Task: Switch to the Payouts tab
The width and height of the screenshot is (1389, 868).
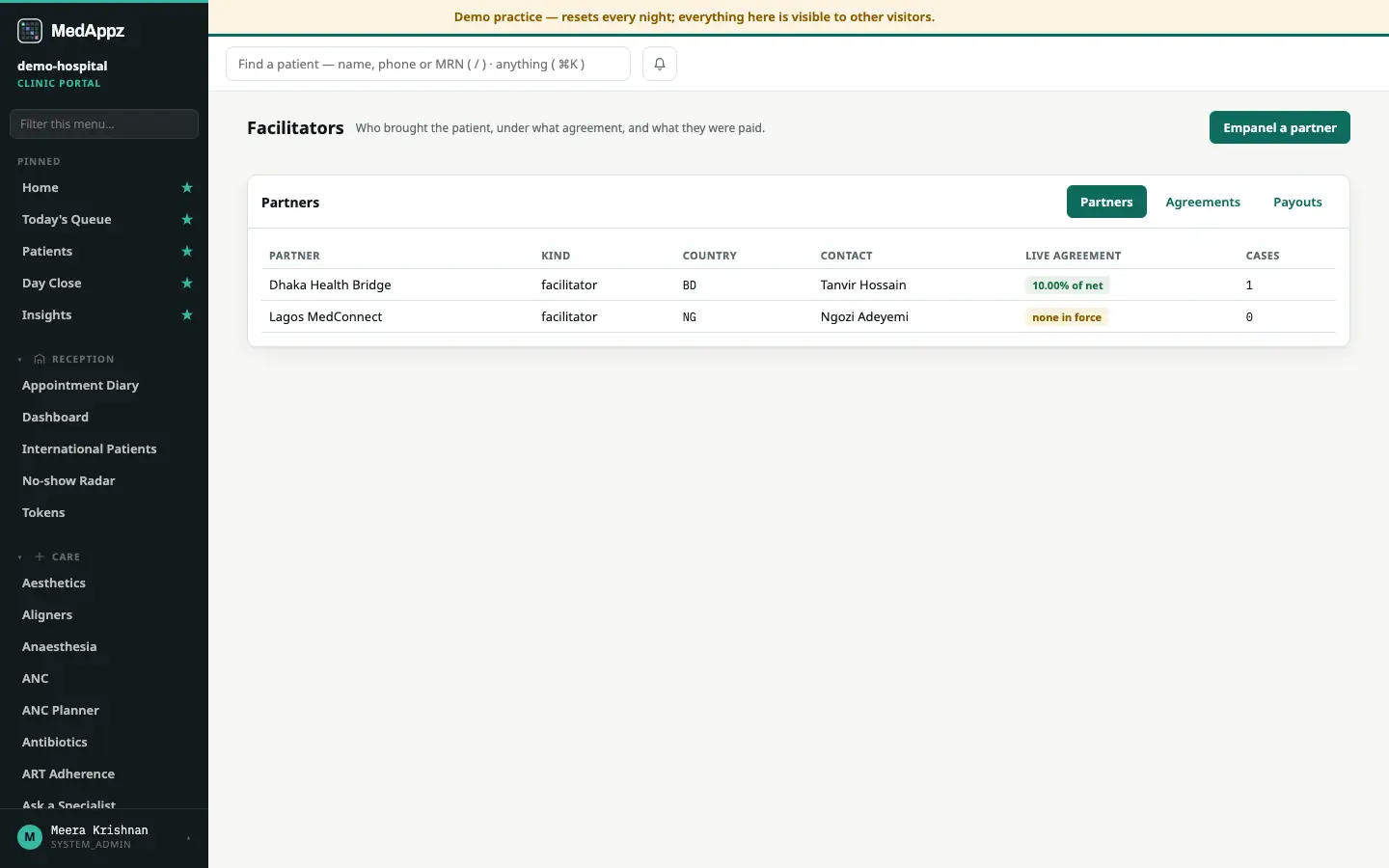Action: [x=1297, y=202]
